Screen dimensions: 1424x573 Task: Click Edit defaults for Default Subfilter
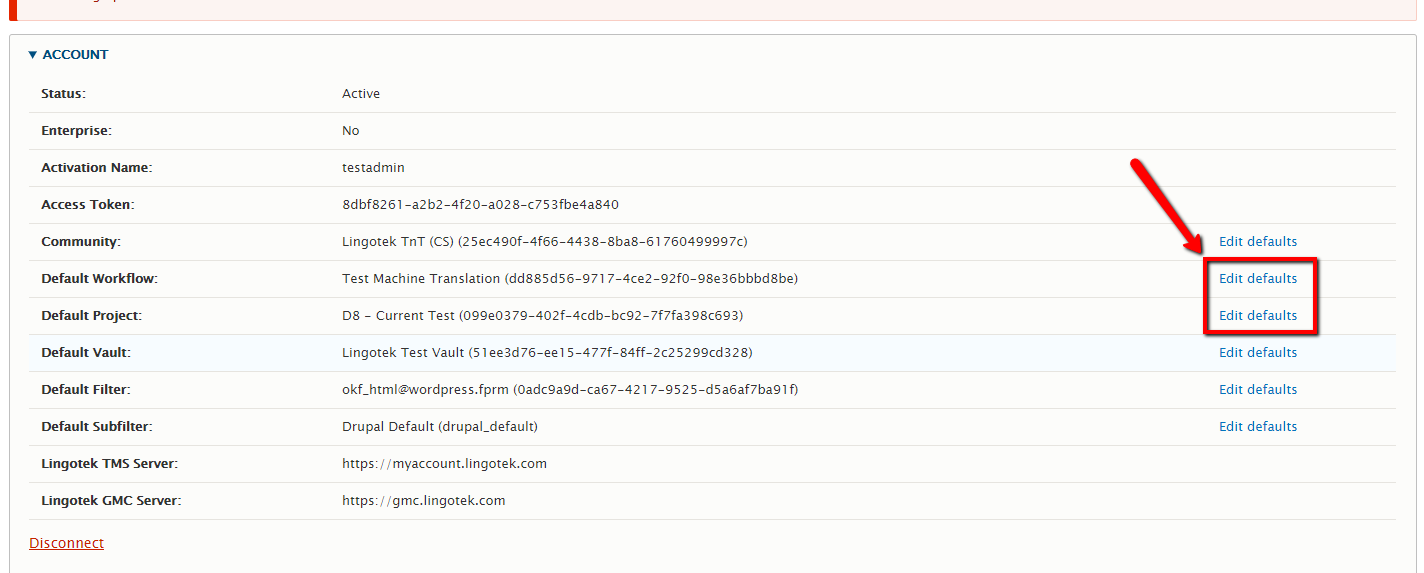1257,426
